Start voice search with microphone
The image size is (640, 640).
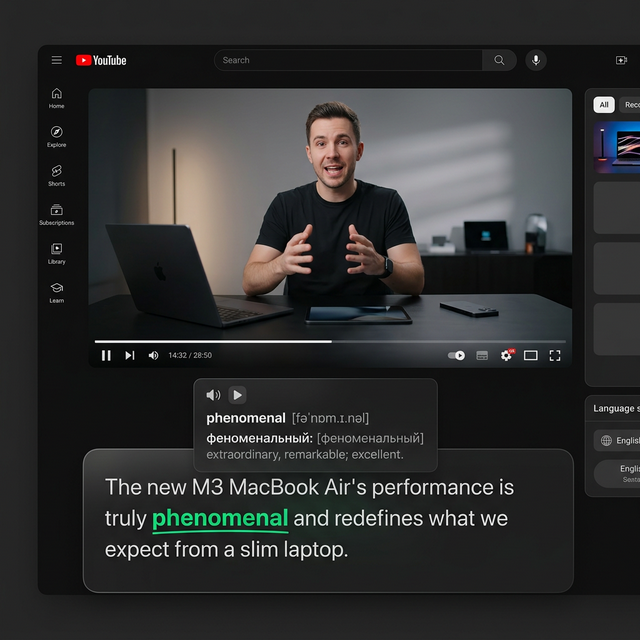click(x=536, y=60)
